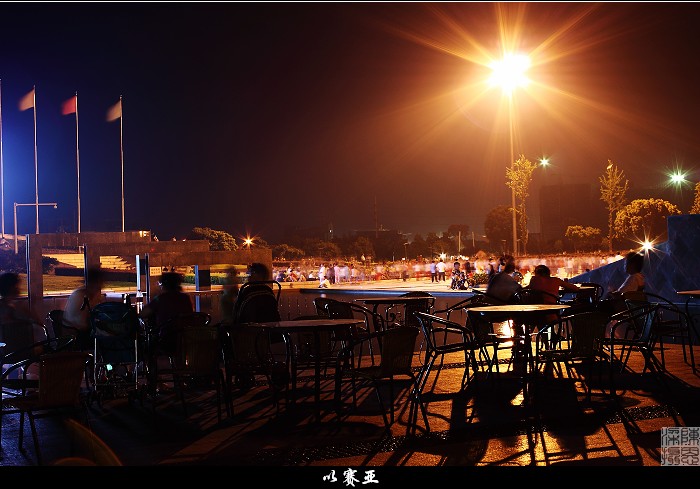Click the crowd of people on the plaza
Screen dimensions: 700x489
pyautogui.click(x=380, y=271)
